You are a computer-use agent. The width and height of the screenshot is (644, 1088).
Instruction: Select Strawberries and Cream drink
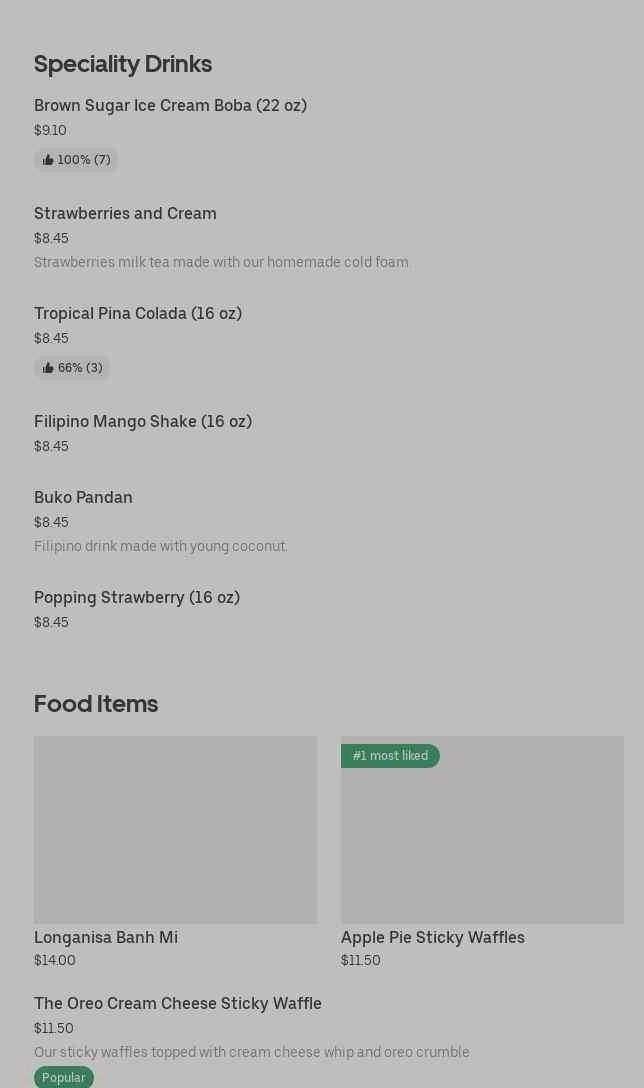pos(125,213)
